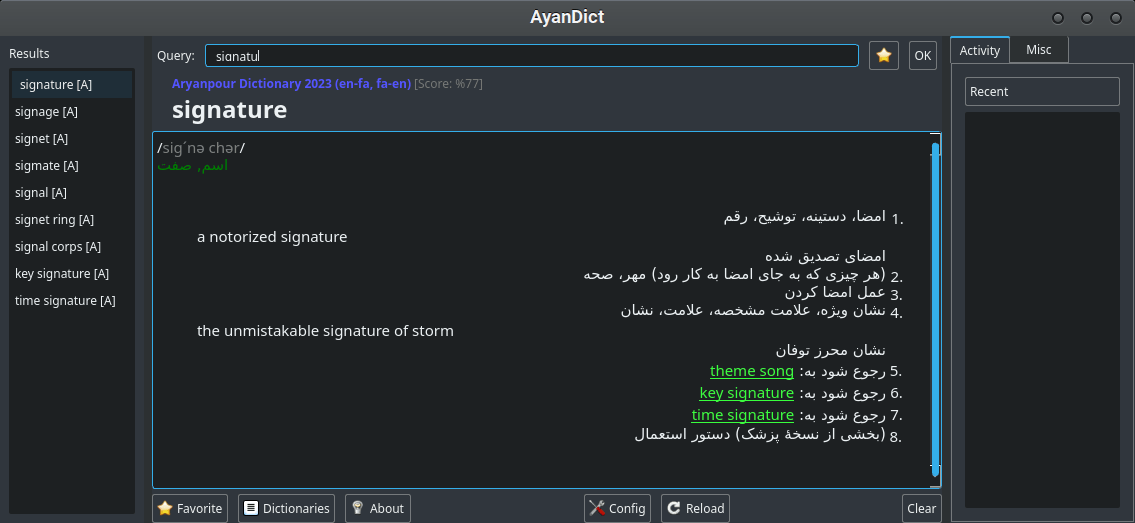Click the pronunciation text /sig´nə chər/
Image resolution: width=1135 pixels, height=523 pixels.
[x=201, y=148]
